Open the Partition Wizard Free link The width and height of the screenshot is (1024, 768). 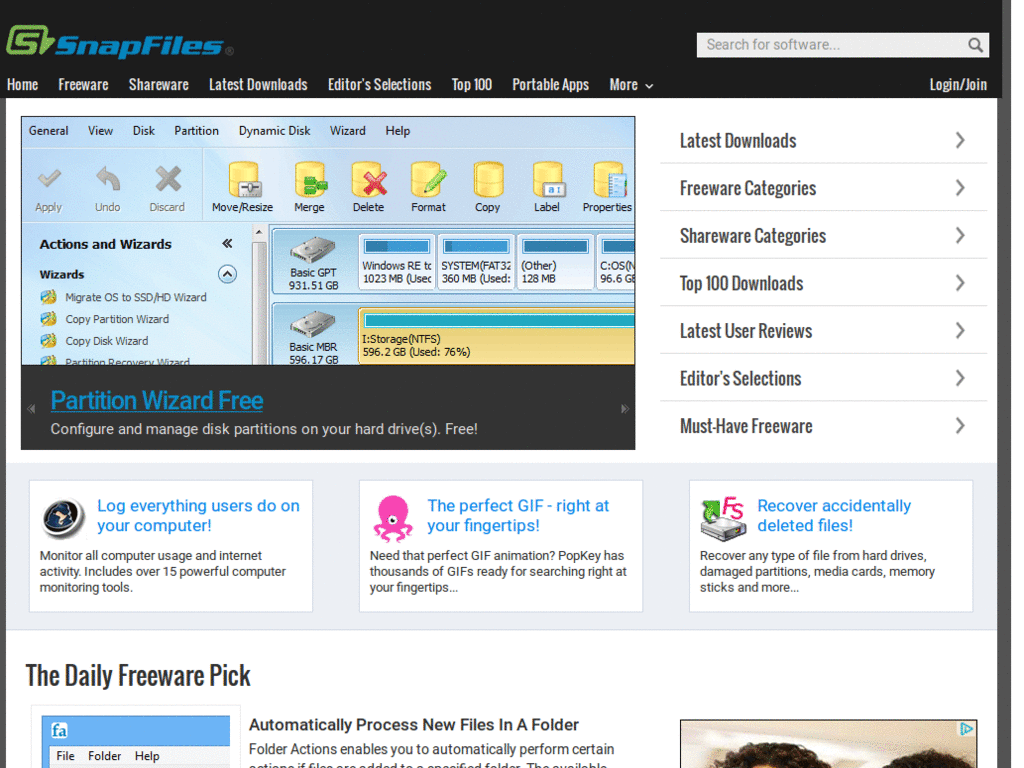(x=157, y=400)
